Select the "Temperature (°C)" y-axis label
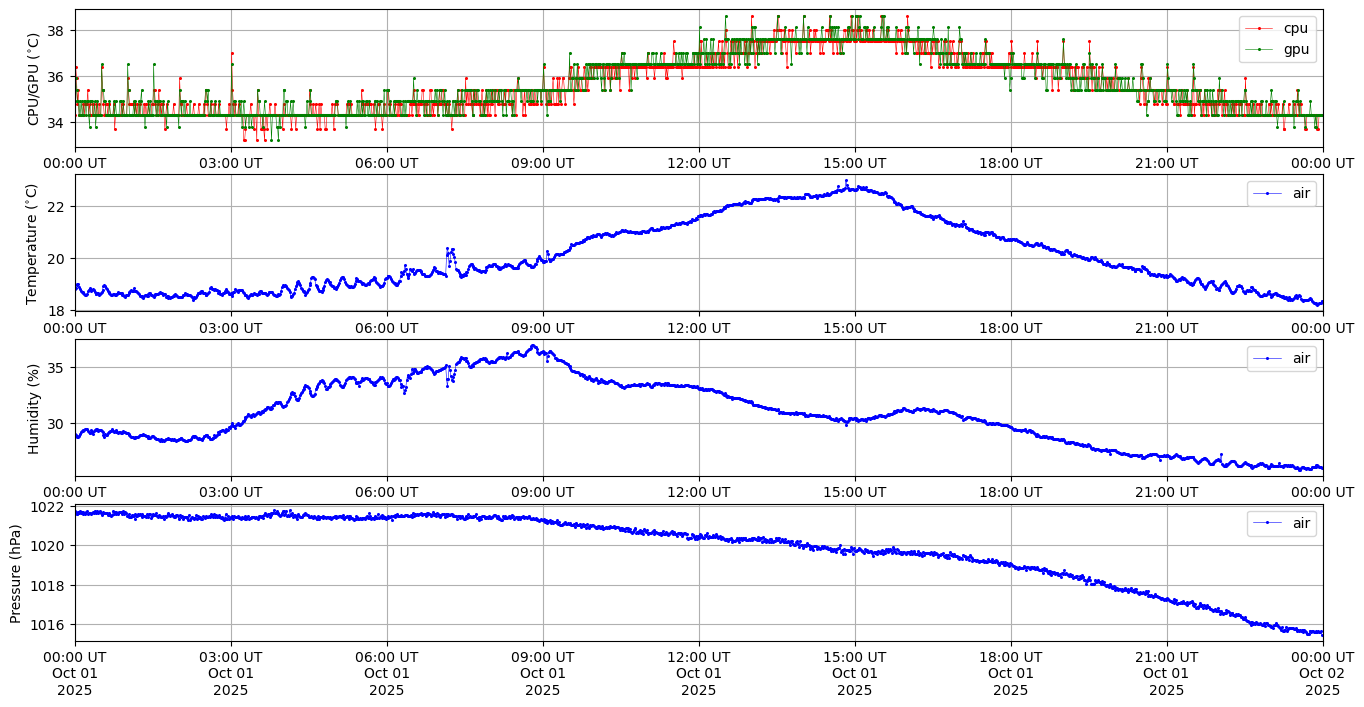Screen dimensions: 1364x707 (x=33, y=243)
